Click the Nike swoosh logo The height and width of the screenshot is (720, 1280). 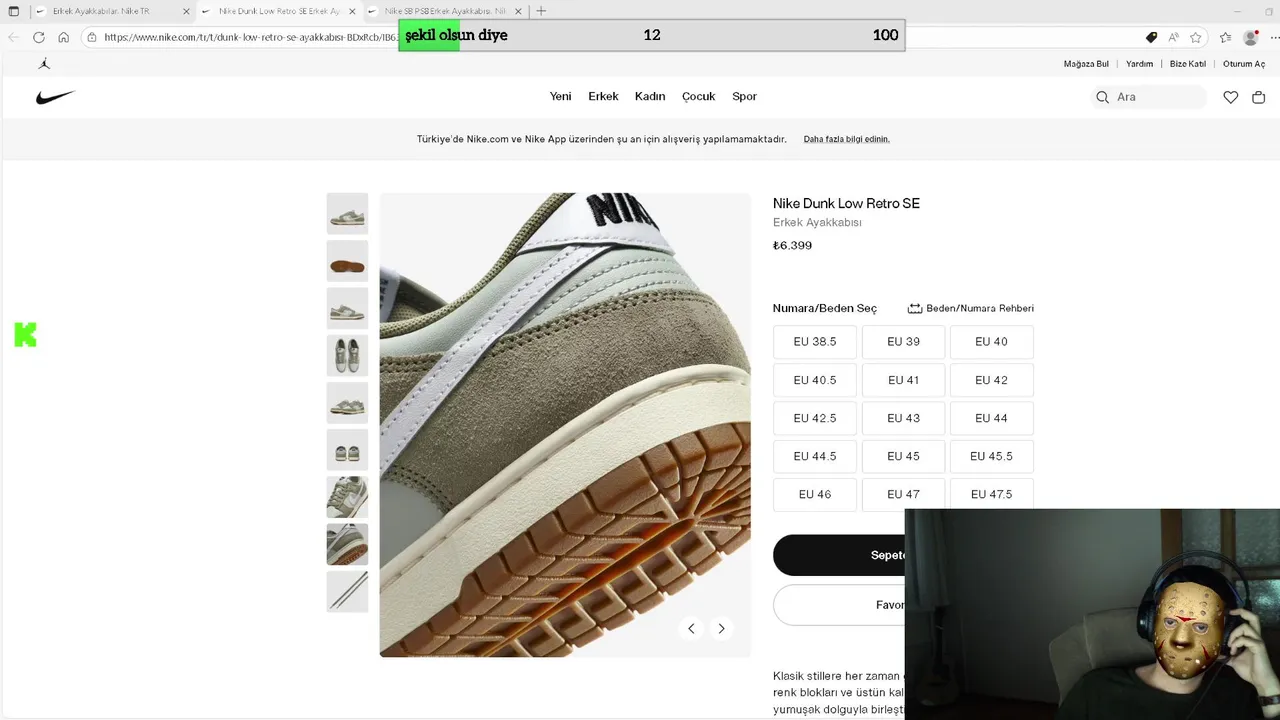coord(55,97)
